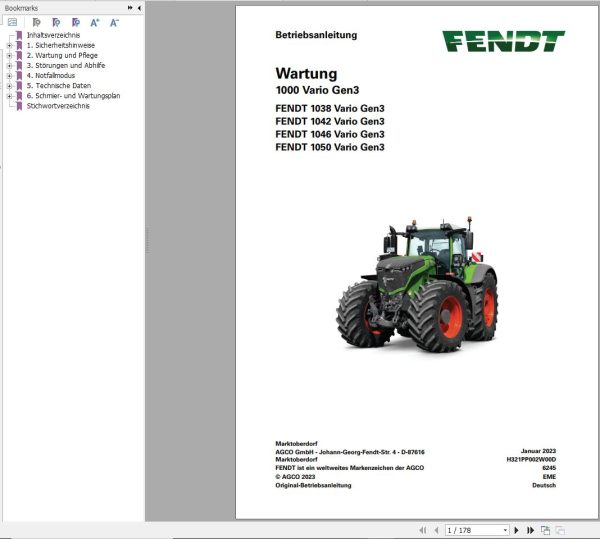
Task: Click the 1000 Vario Gen3 subtitle
Action: [x=317, y=90]
